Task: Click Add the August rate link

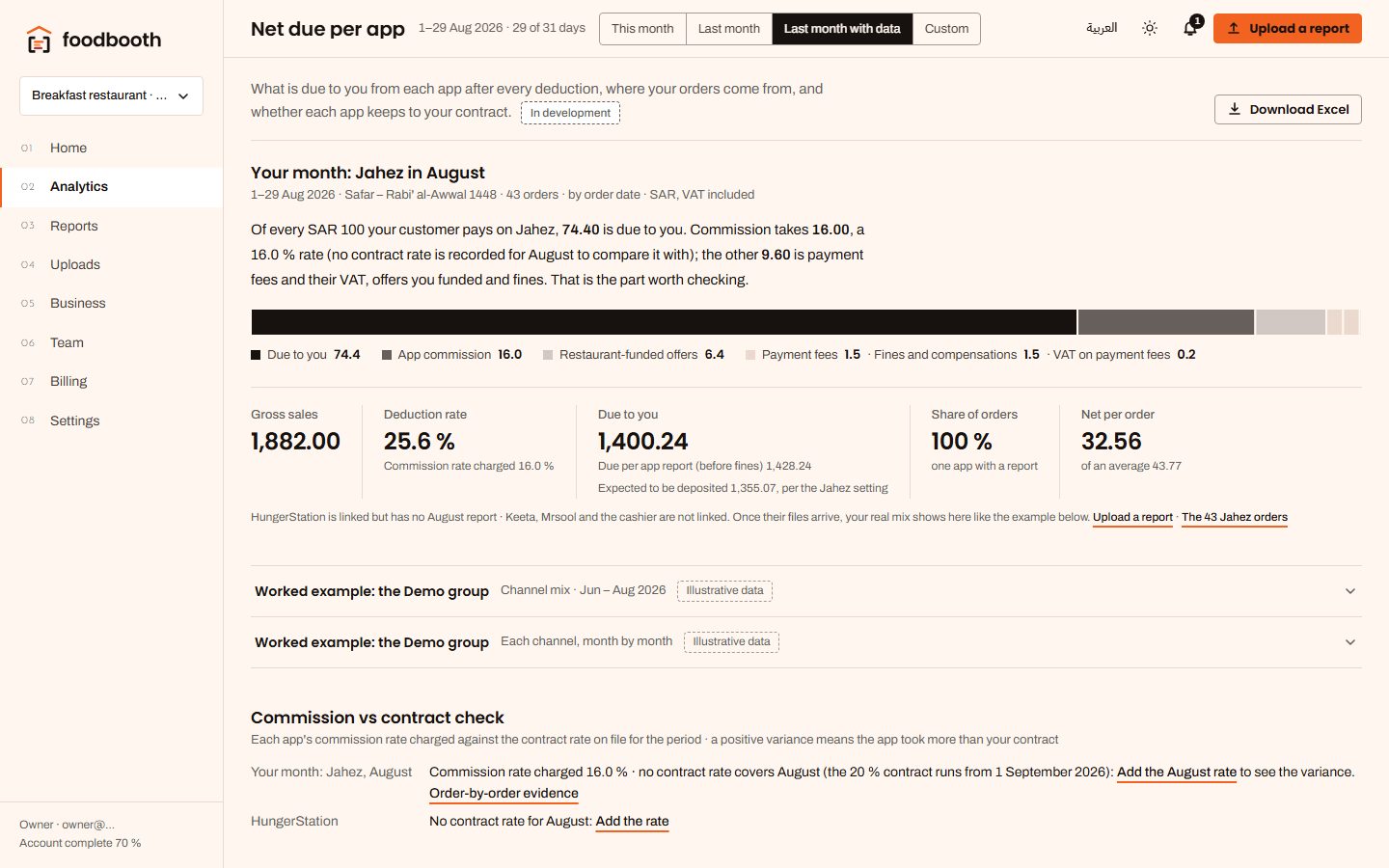Action: pos(1177,772)
